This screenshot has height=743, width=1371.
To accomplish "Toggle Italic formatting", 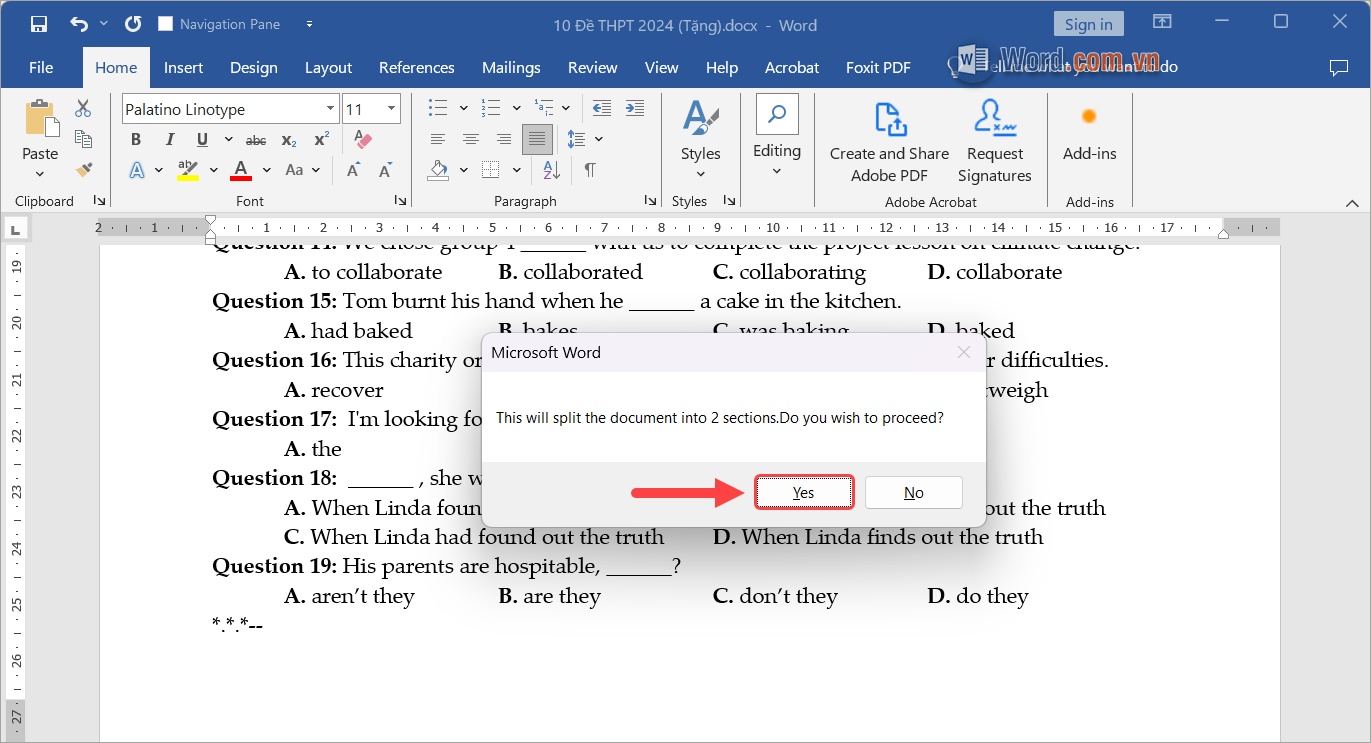I will 169,140.
